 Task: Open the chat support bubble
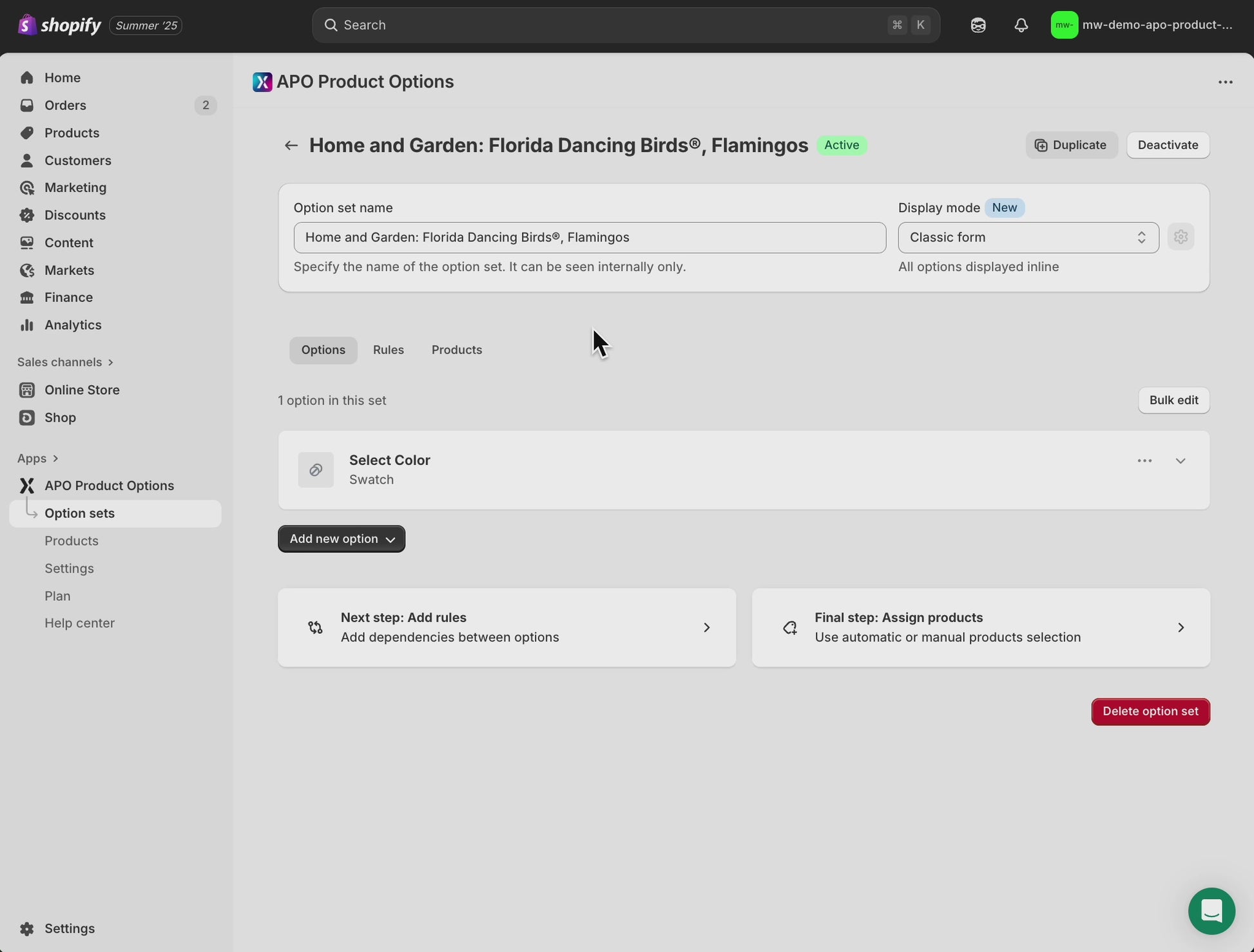click(x=1211, y=911)
